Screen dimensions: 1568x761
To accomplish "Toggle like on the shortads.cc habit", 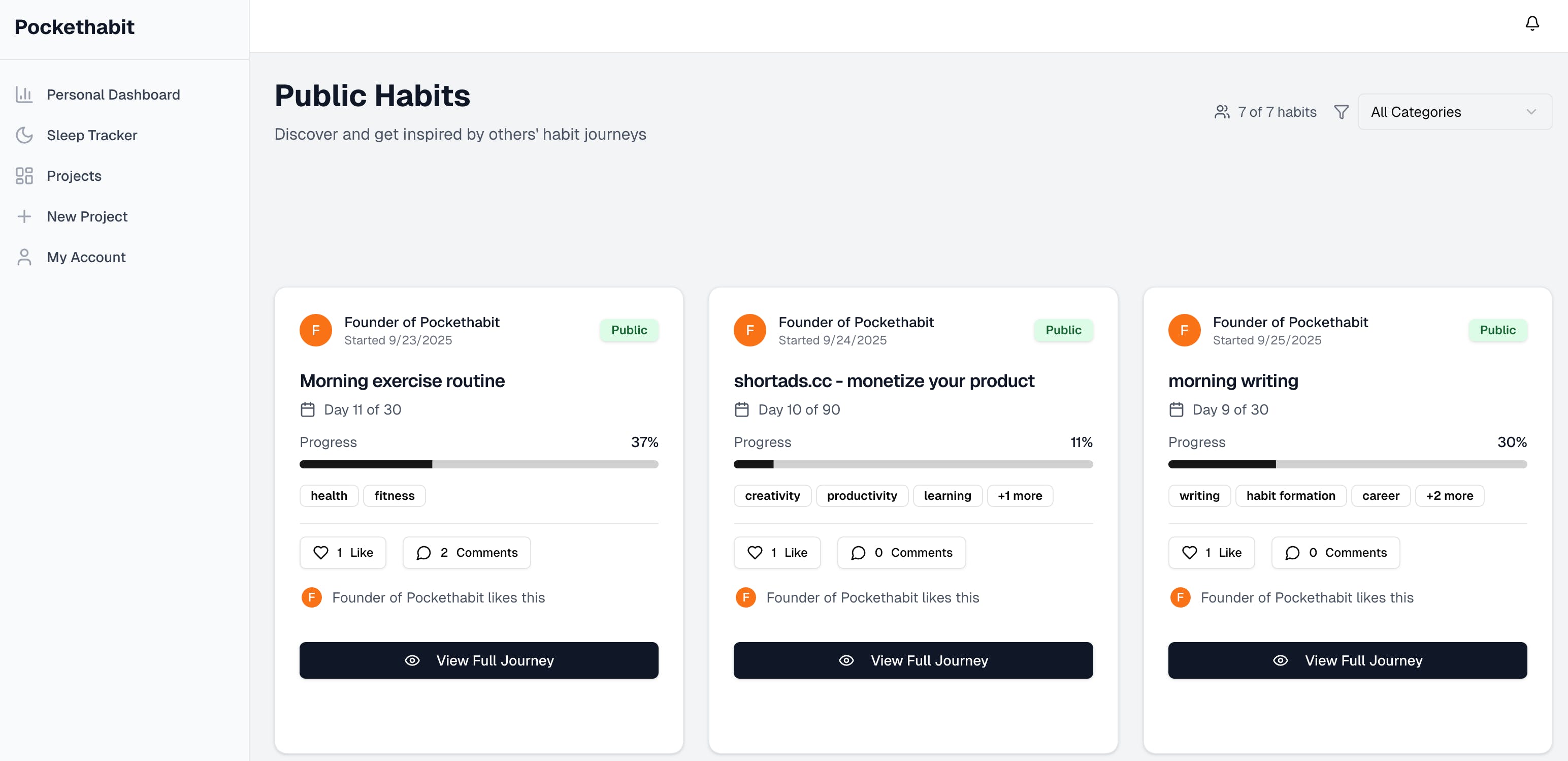I will [777, 552].
